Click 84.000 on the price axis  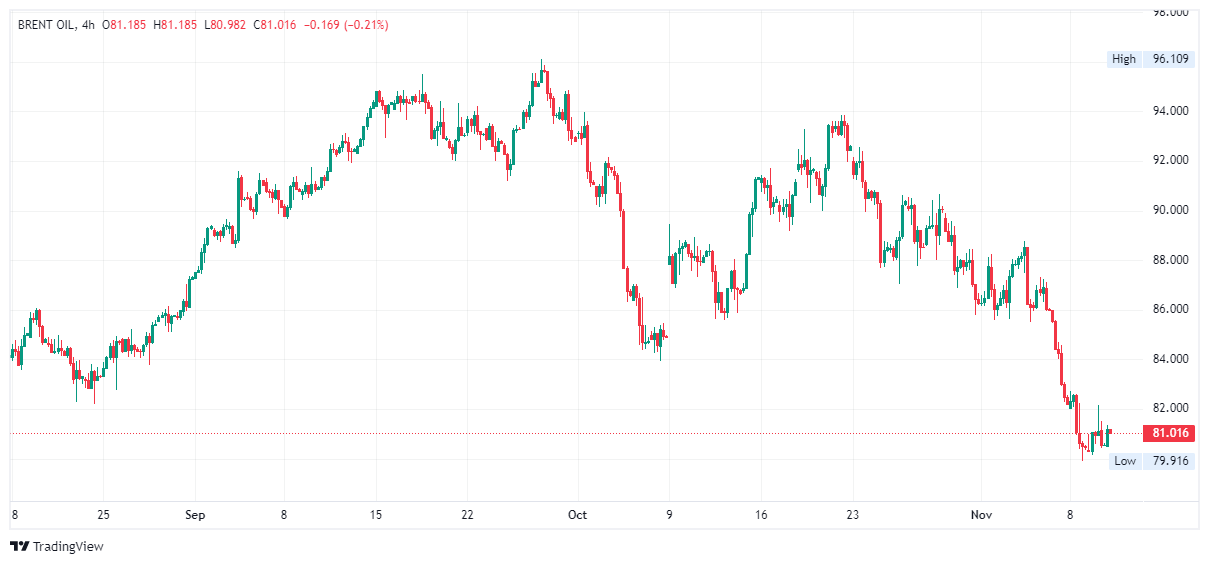(1170, 359)
